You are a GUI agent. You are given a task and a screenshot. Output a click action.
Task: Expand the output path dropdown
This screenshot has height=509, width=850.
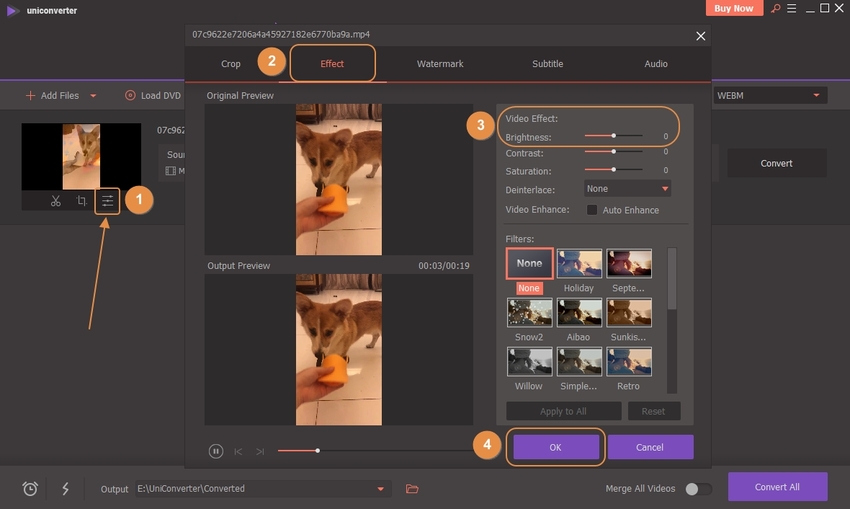(381, 488)
